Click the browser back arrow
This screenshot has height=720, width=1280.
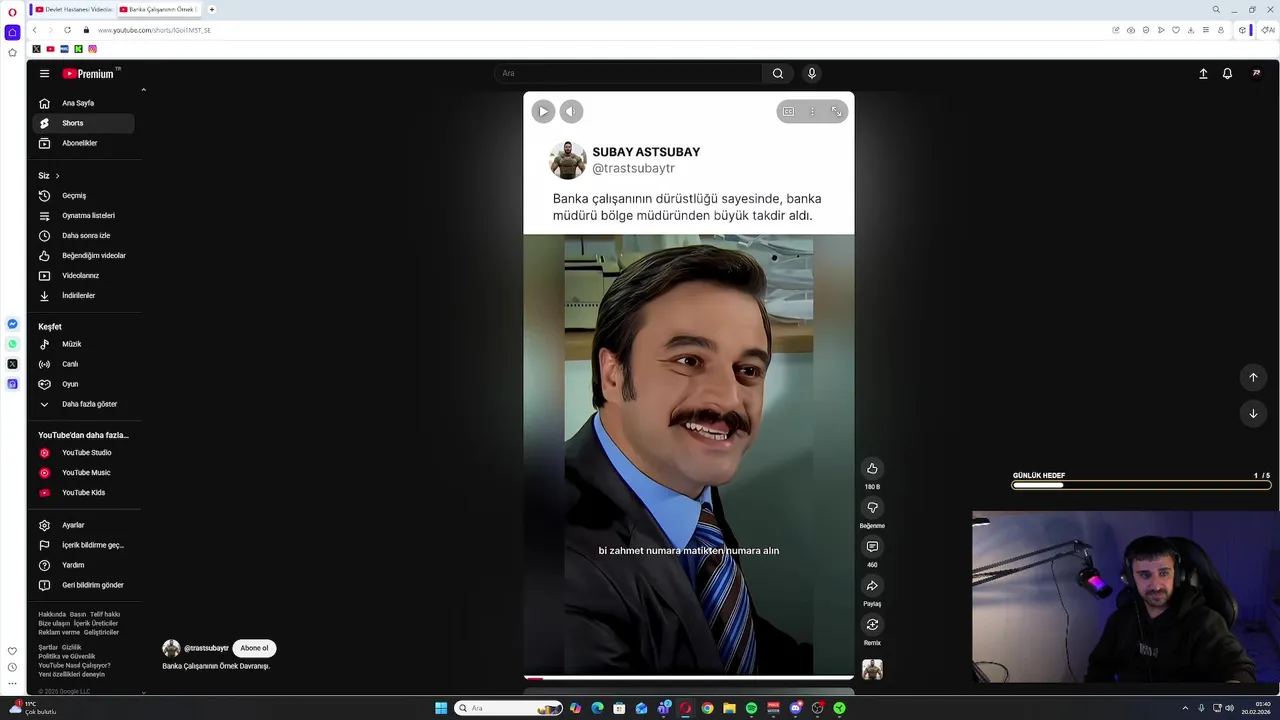[x=34, y=30]
